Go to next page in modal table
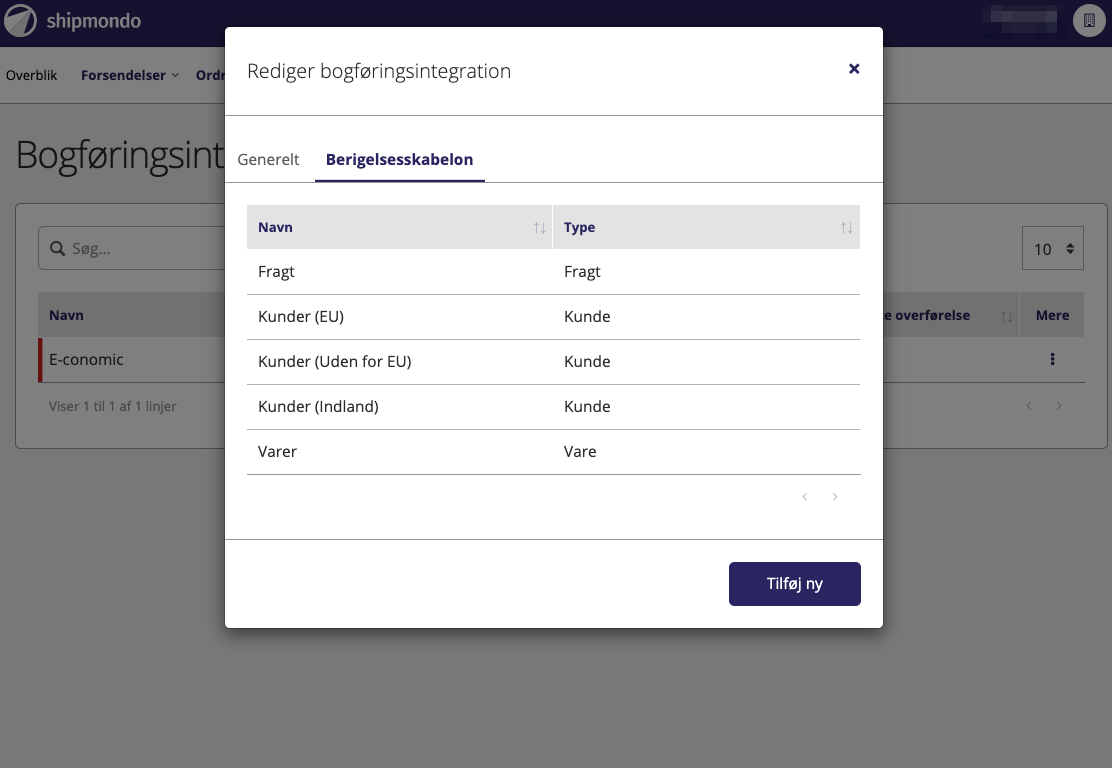1112x768 pixels. [835, 497]
